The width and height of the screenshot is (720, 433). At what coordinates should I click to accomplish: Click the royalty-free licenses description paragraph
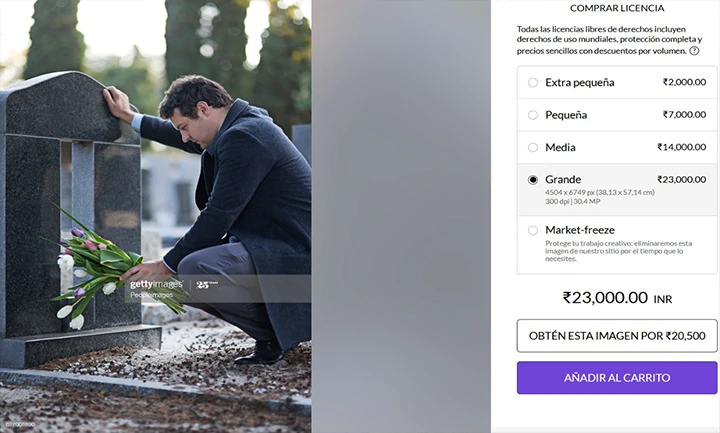click(609, 40)
